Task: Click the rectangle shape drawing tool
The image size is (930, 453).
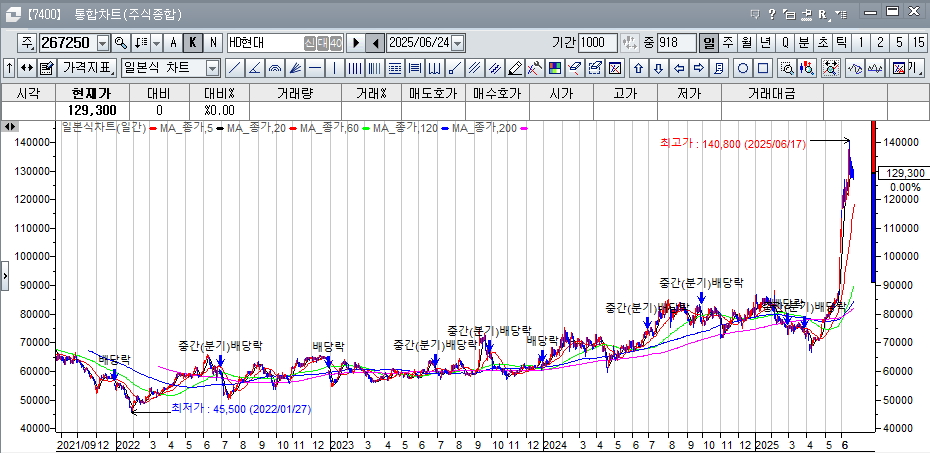Action: pos(763,68)
